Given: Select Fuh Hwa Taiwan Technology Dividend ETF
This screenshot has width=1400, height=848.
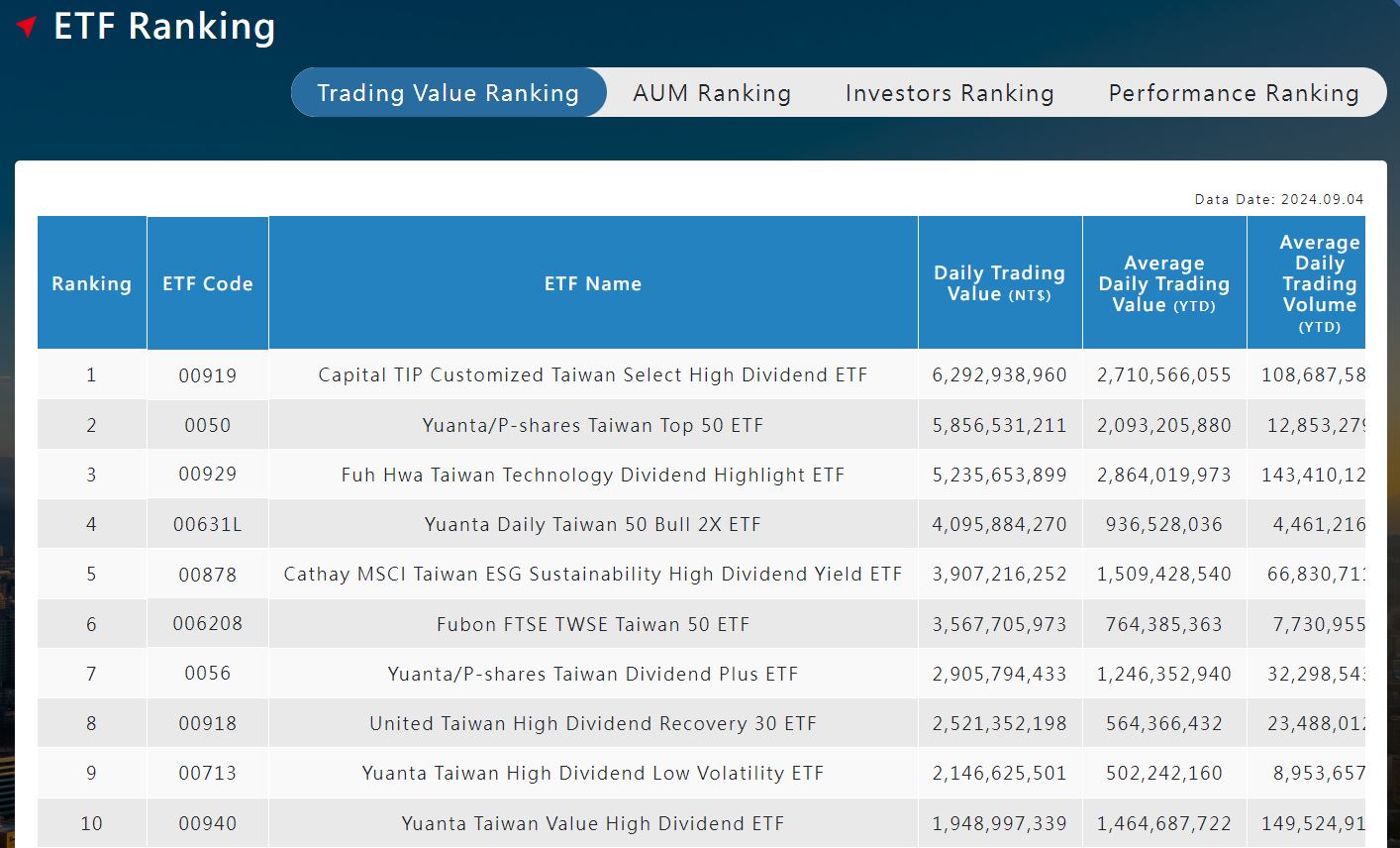Looking at the screenshot, I should click(592, 476).
